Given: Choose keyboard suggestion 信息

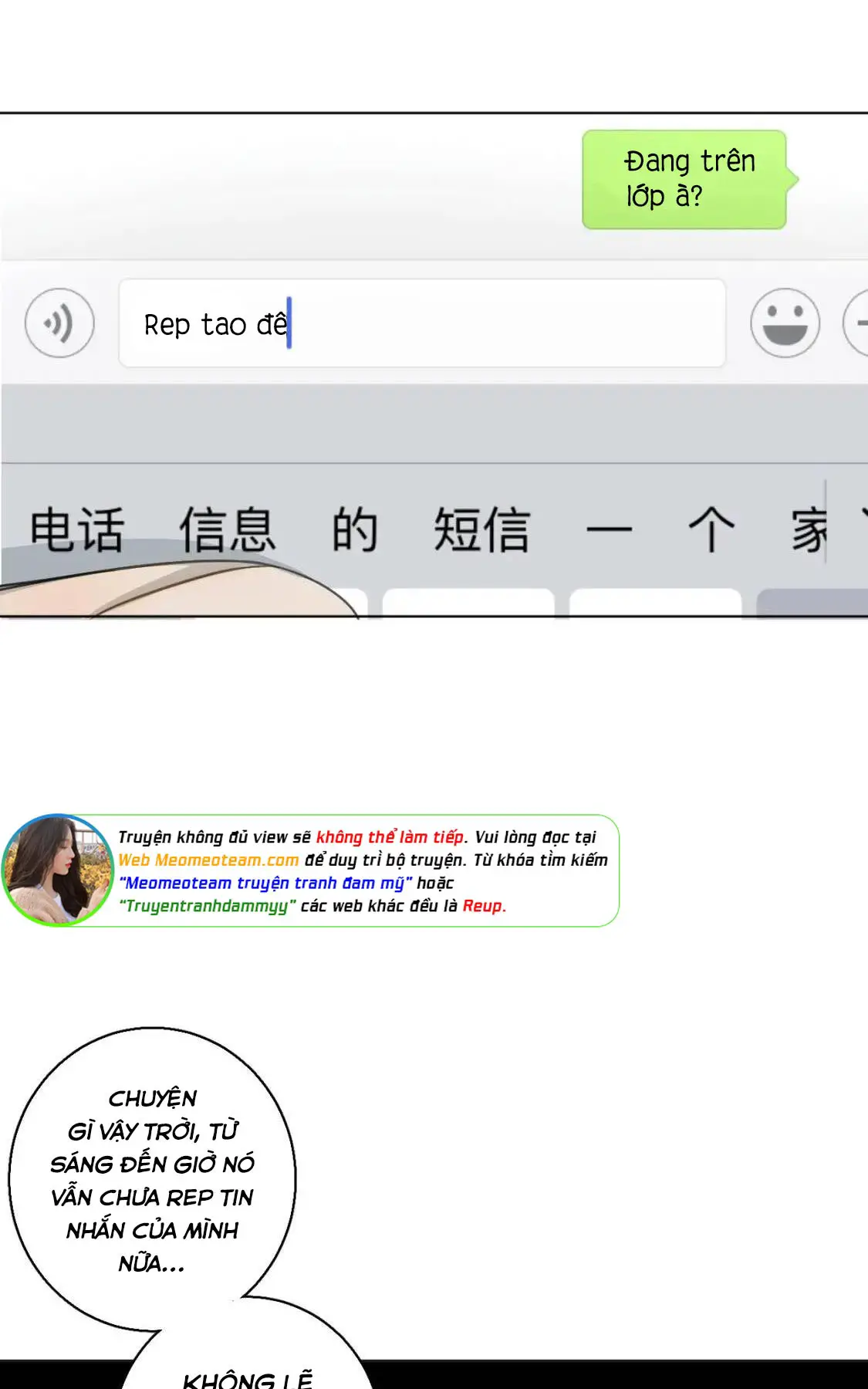Looking at the screenshot, I should point(227,530).
